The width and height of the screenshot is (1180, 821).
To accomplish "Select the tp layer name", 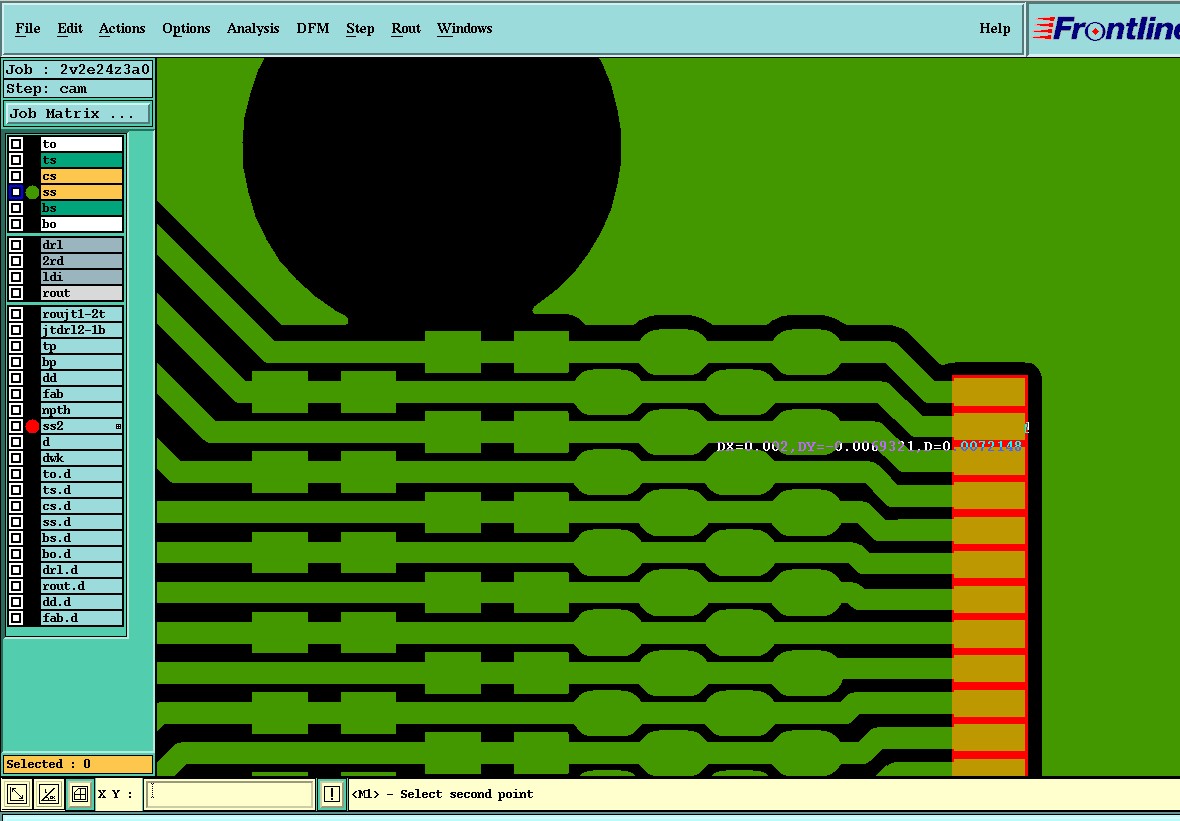I will pos(81,346).
